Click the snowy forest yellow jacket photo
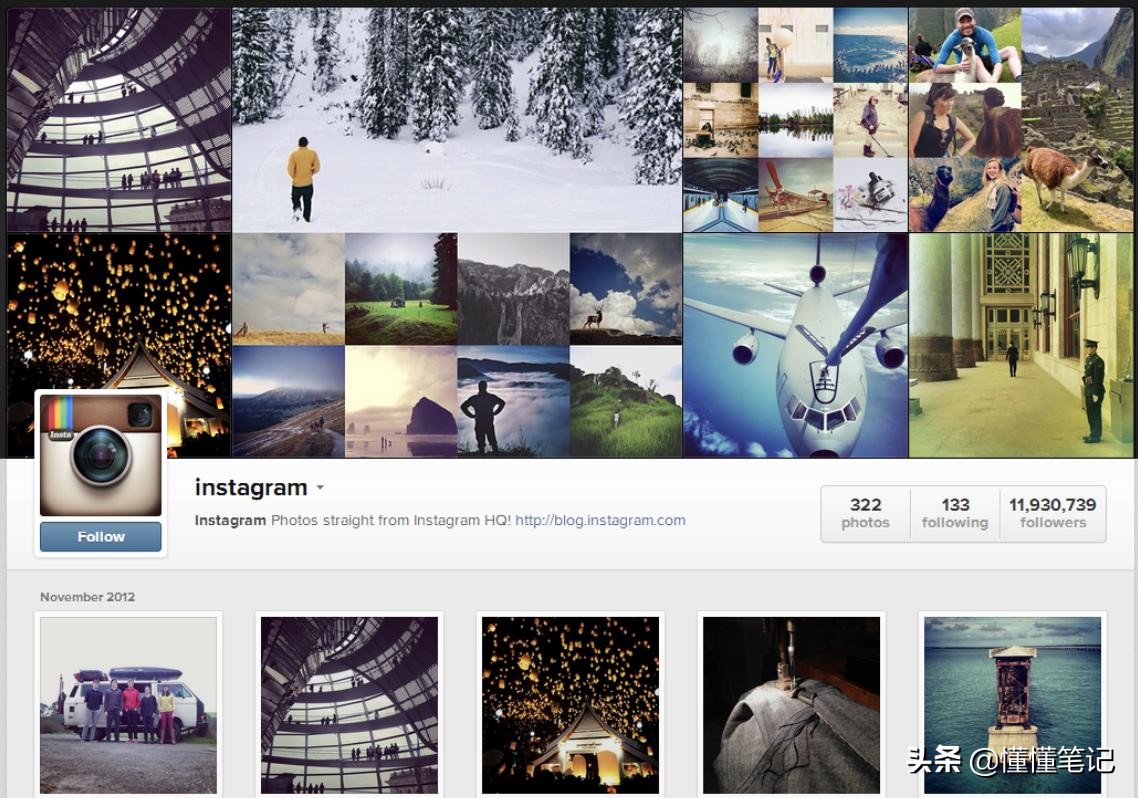This screenshot has width=1138, height=798. point(457,120)
